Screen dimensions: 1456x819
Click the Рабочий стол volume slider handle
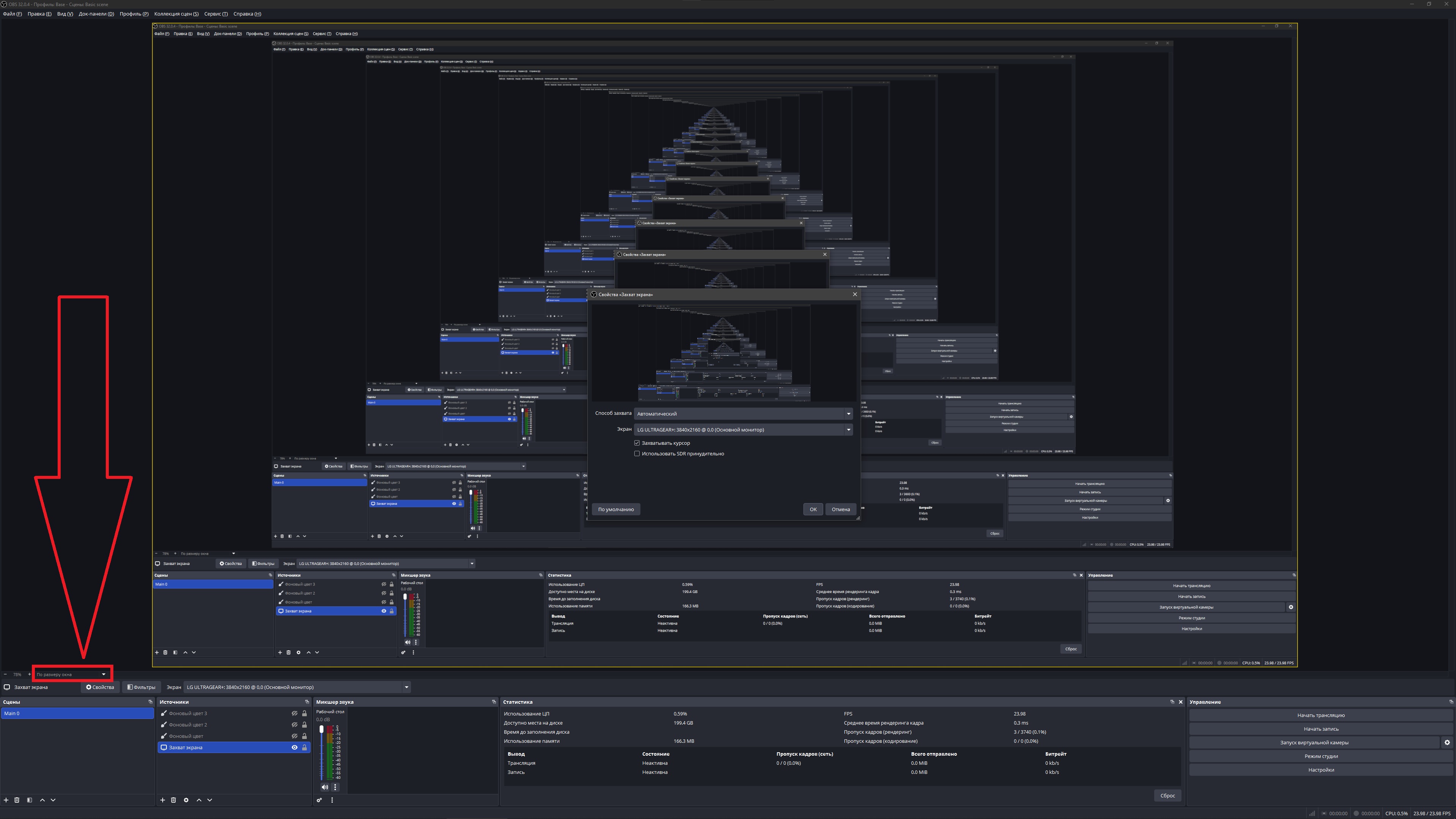pyautogui.click(x=321, y=729)
